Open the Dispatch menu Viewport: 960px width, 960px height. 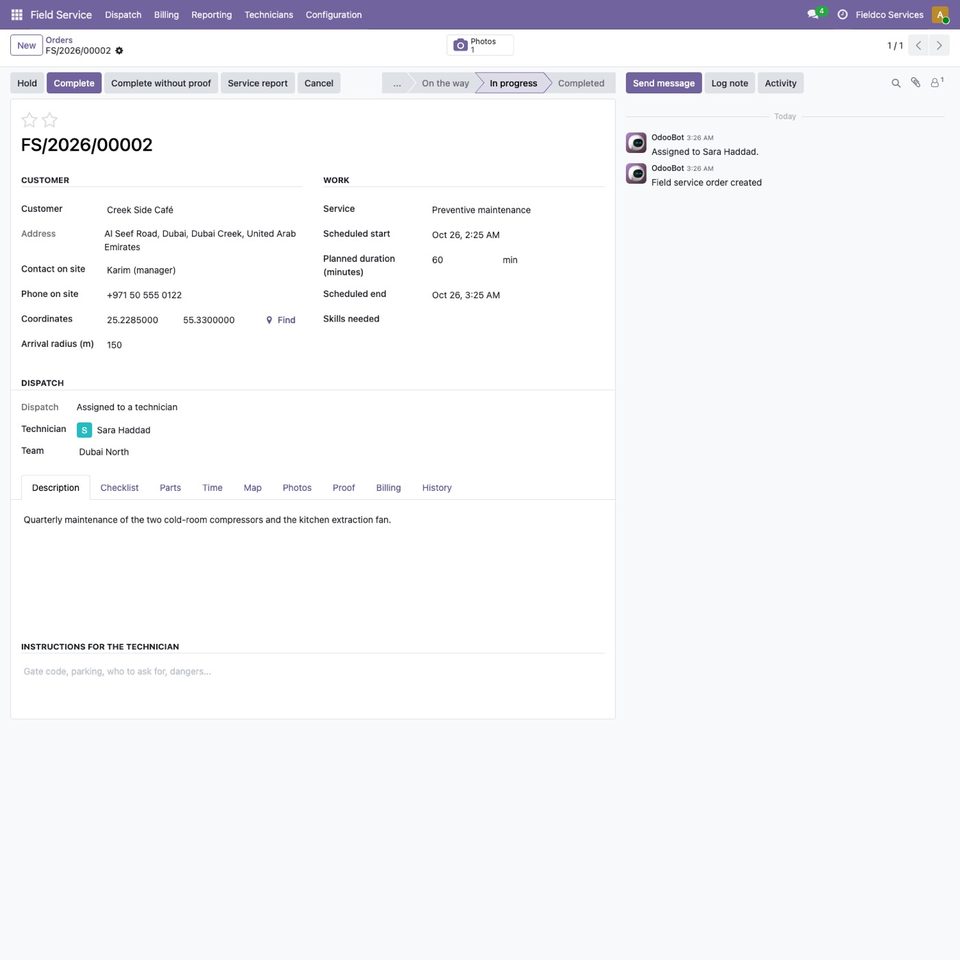coord(123,15)
